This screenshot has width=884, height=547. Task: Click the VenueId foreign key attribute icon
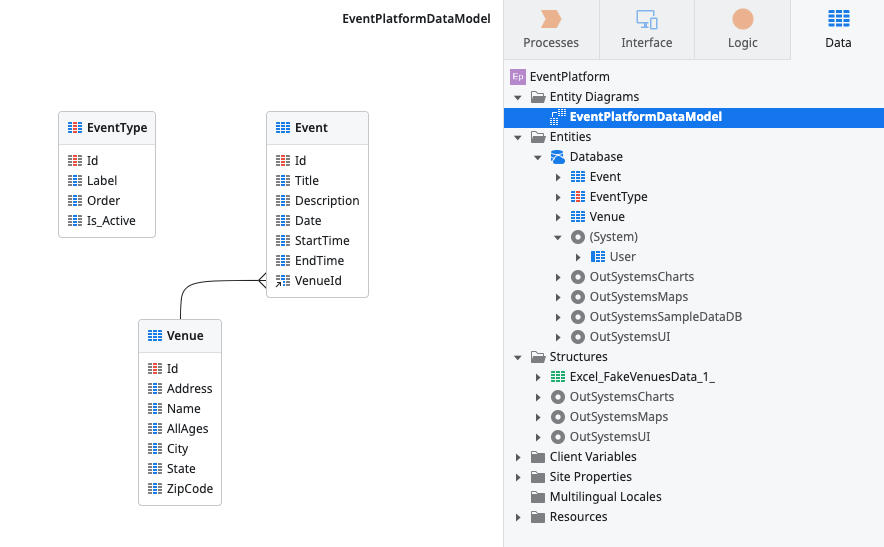click(282, 281)
